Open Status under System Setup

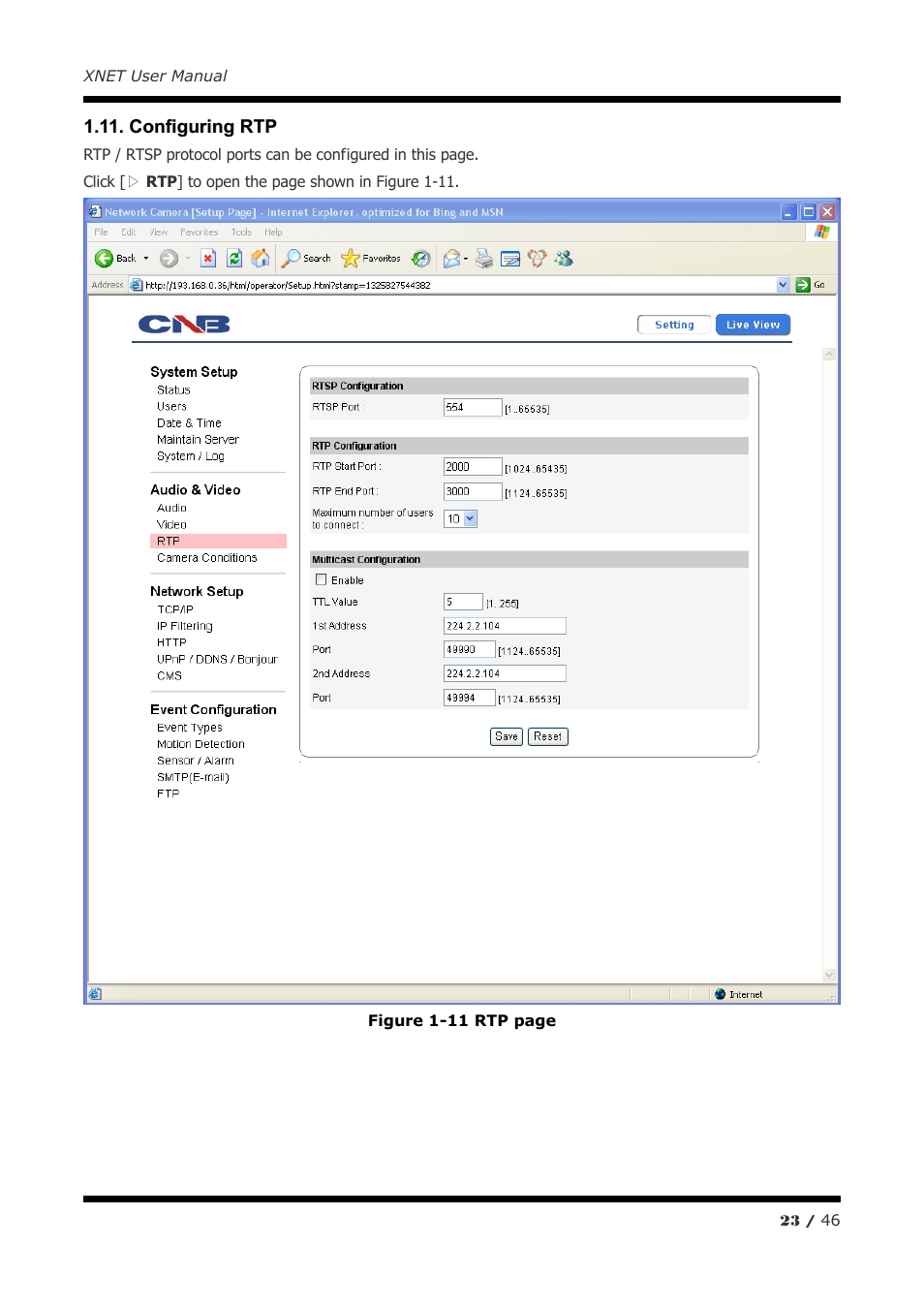173,390
